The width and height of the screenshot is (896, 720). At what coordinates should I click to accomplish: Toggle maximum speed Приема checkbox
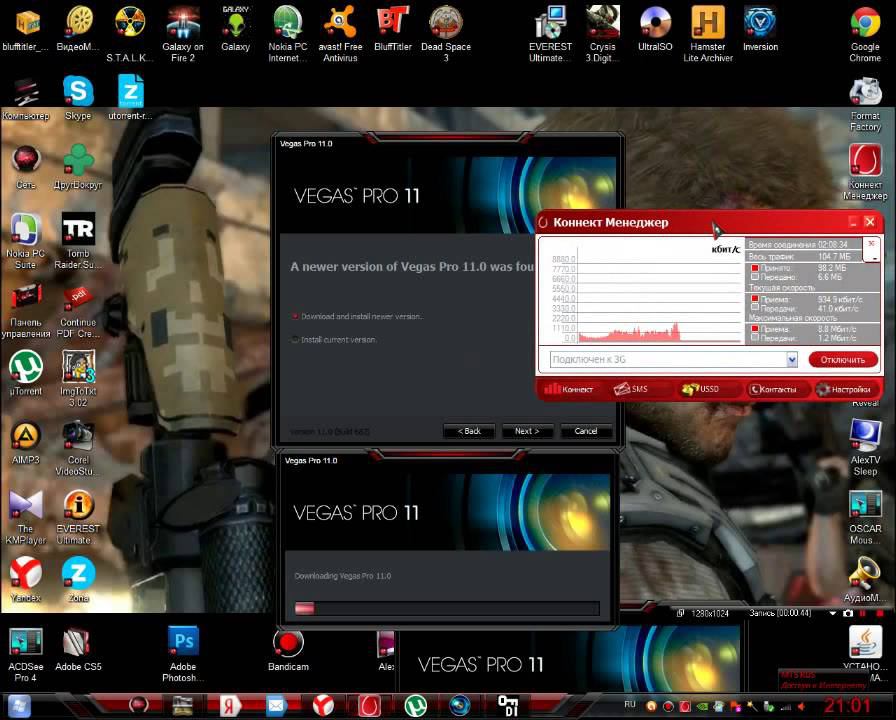point(755,329)
